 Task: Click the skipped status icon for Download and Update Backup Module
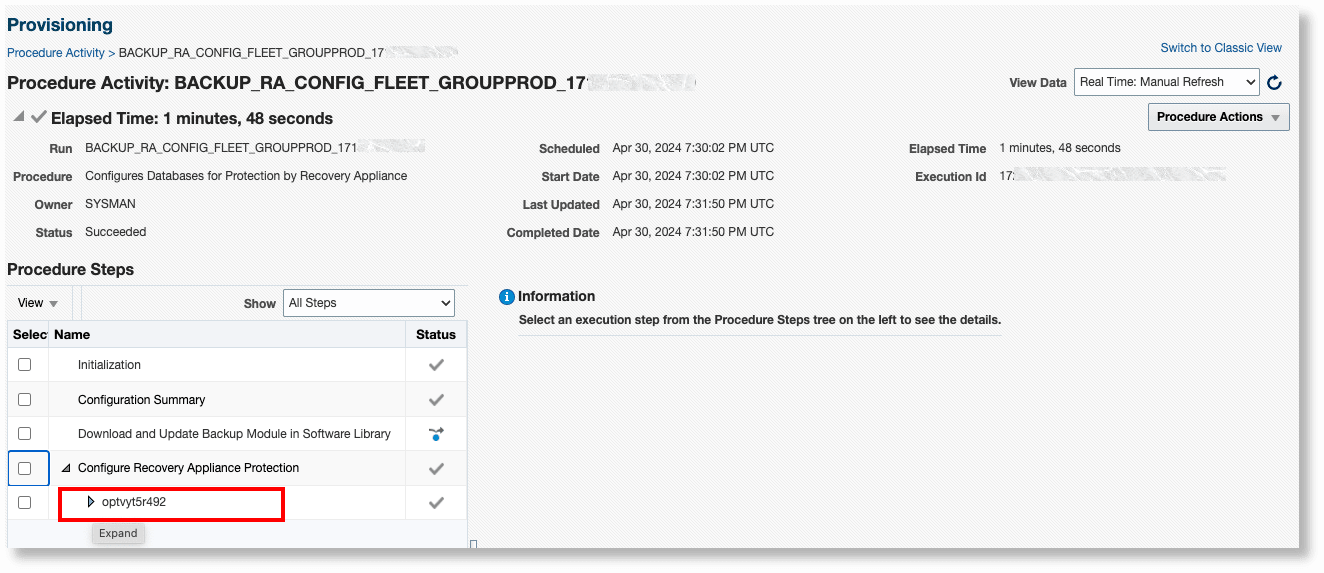tap(436, 434)
